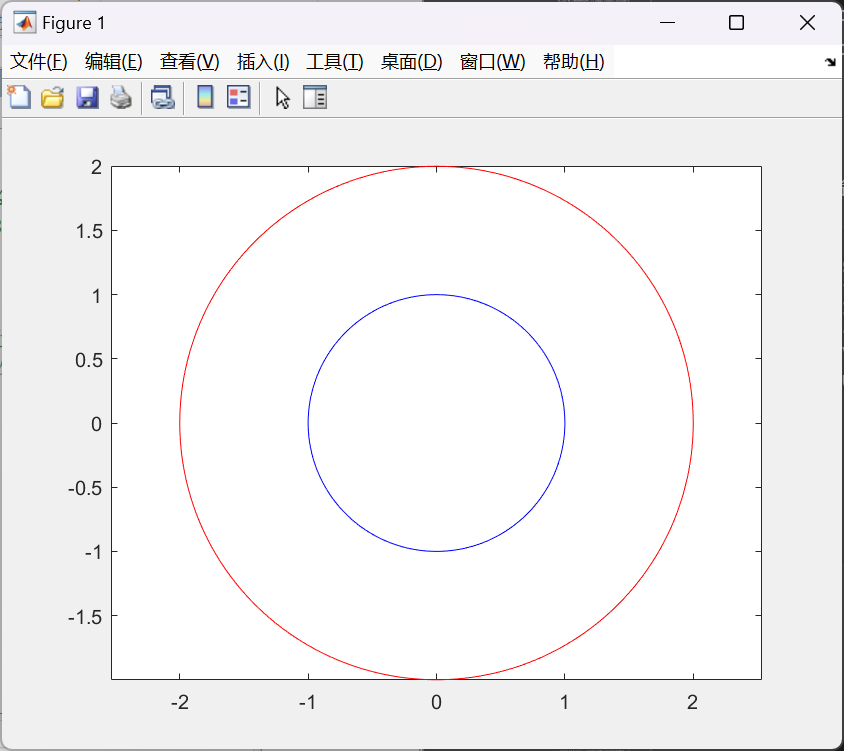844x751 pixels.
Task: Expand the 工具(T) menu
Action: (334, 62)
